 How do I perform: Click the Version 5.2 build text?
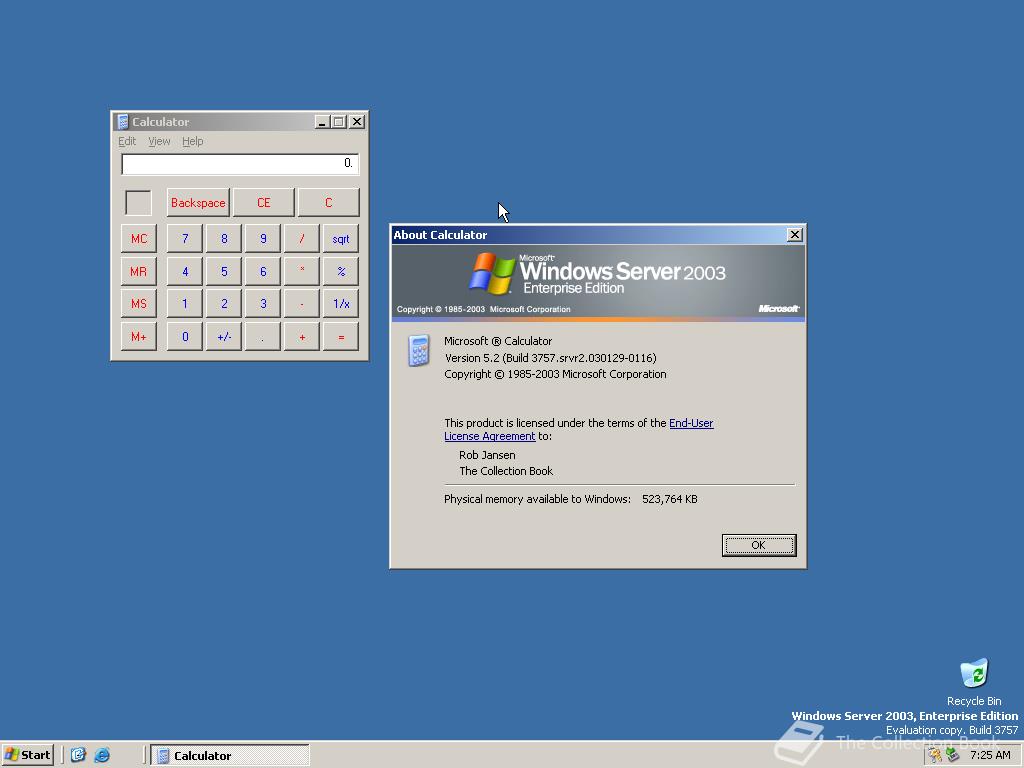click(551, 358)
